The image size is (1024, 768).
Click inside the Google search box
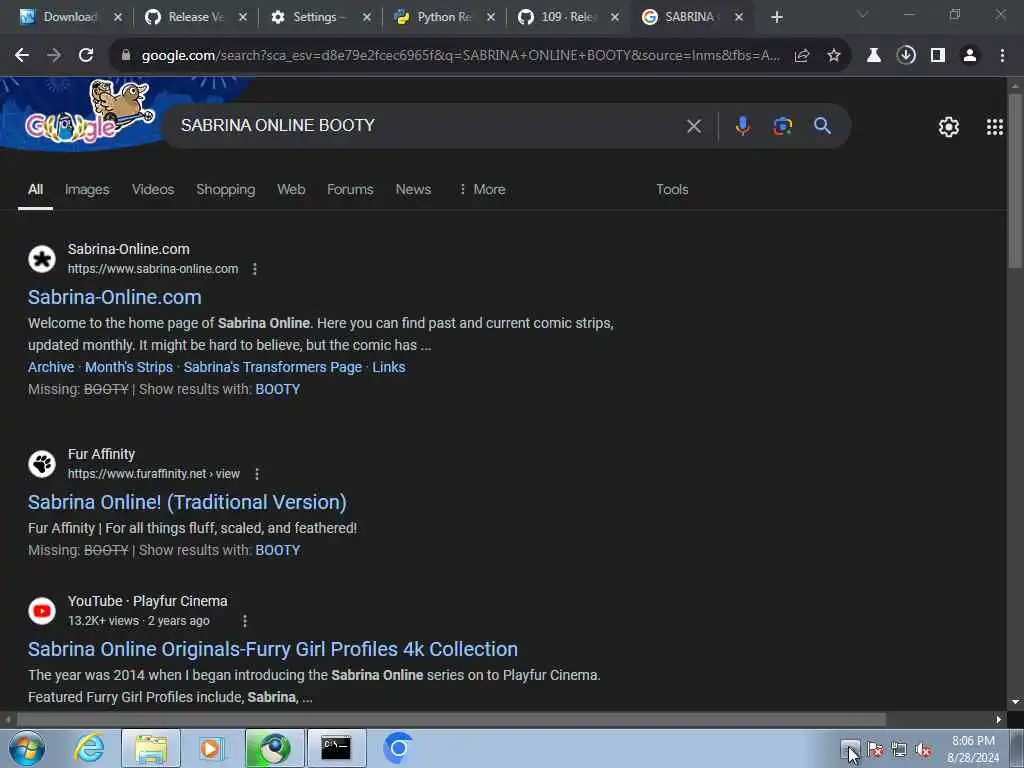pyautogui.click(x=424, y=125)
